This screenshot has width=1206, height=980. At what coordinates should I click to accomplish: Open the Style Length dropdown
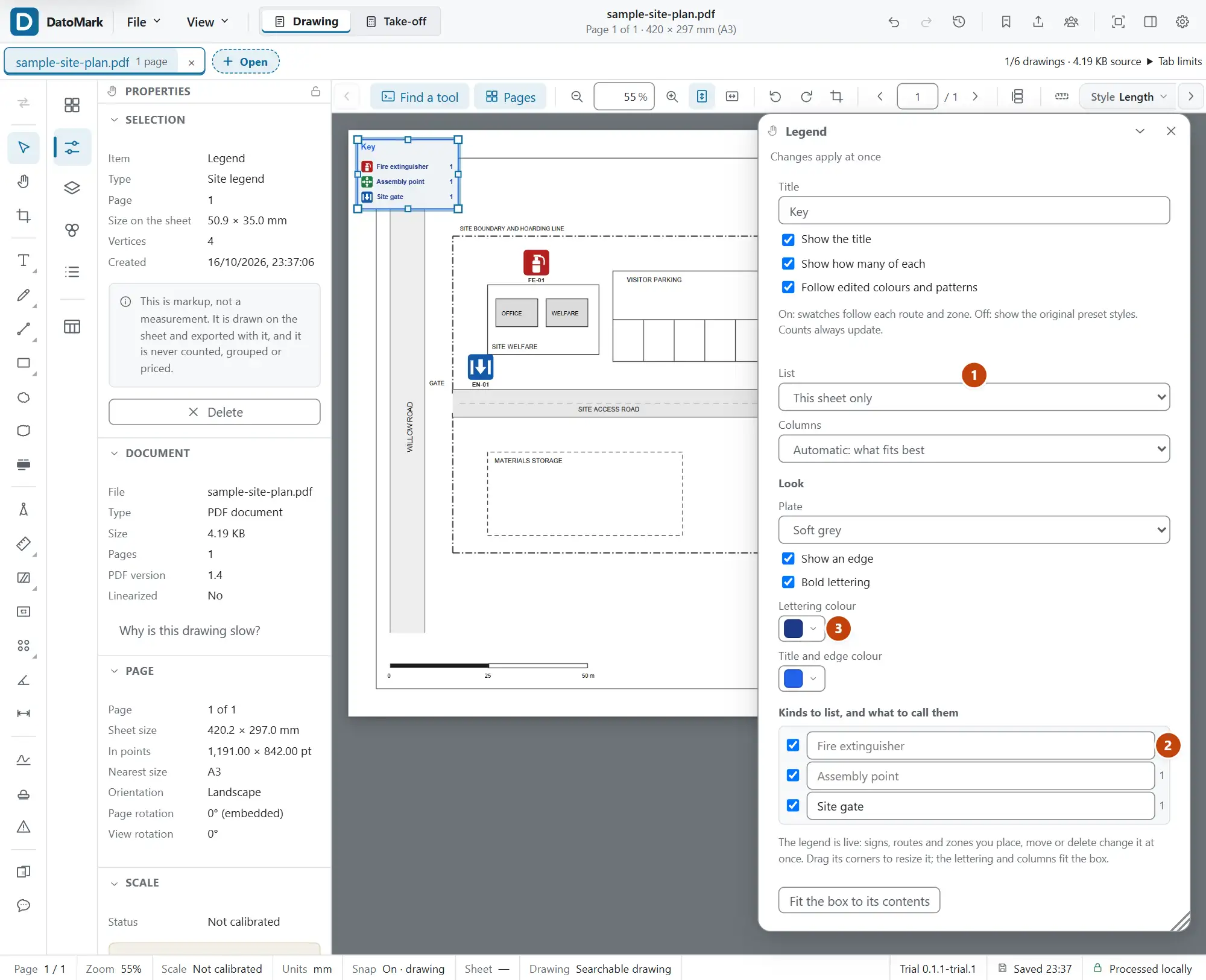click(x=1128, y=96)
